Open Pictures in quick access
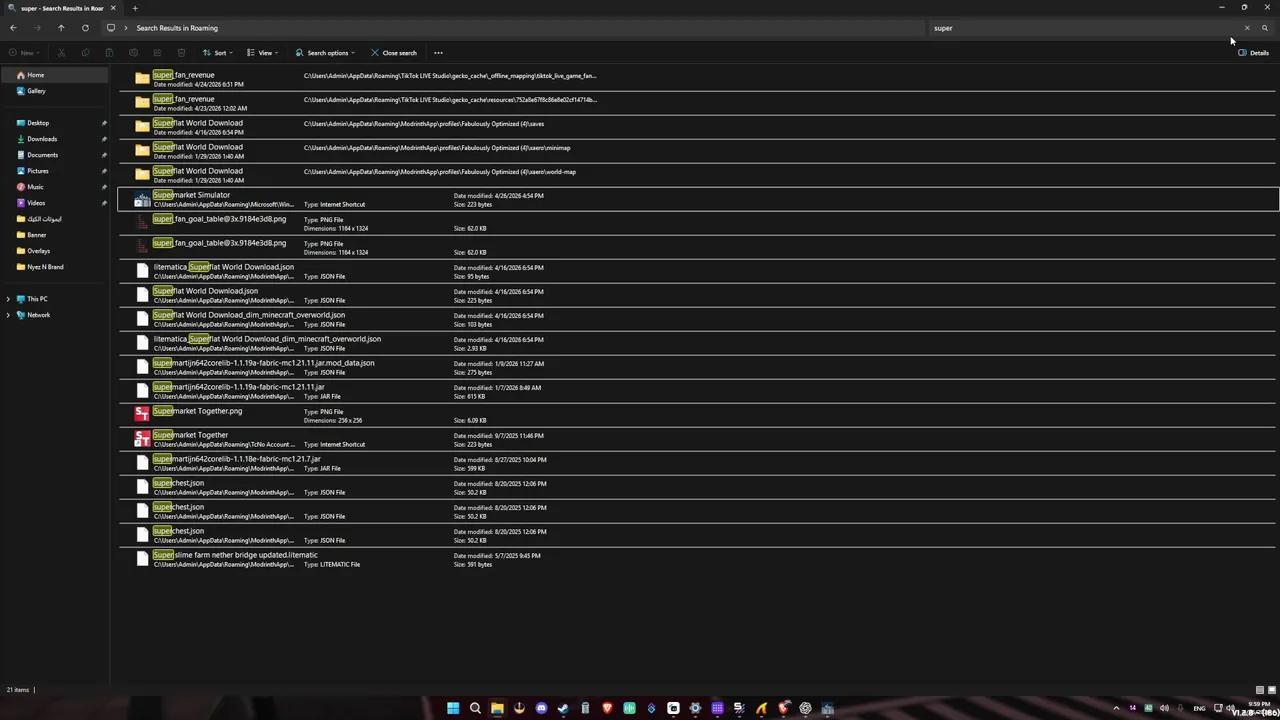The width and height of the screenshot is (1280, 720). (x=55, y=171)
